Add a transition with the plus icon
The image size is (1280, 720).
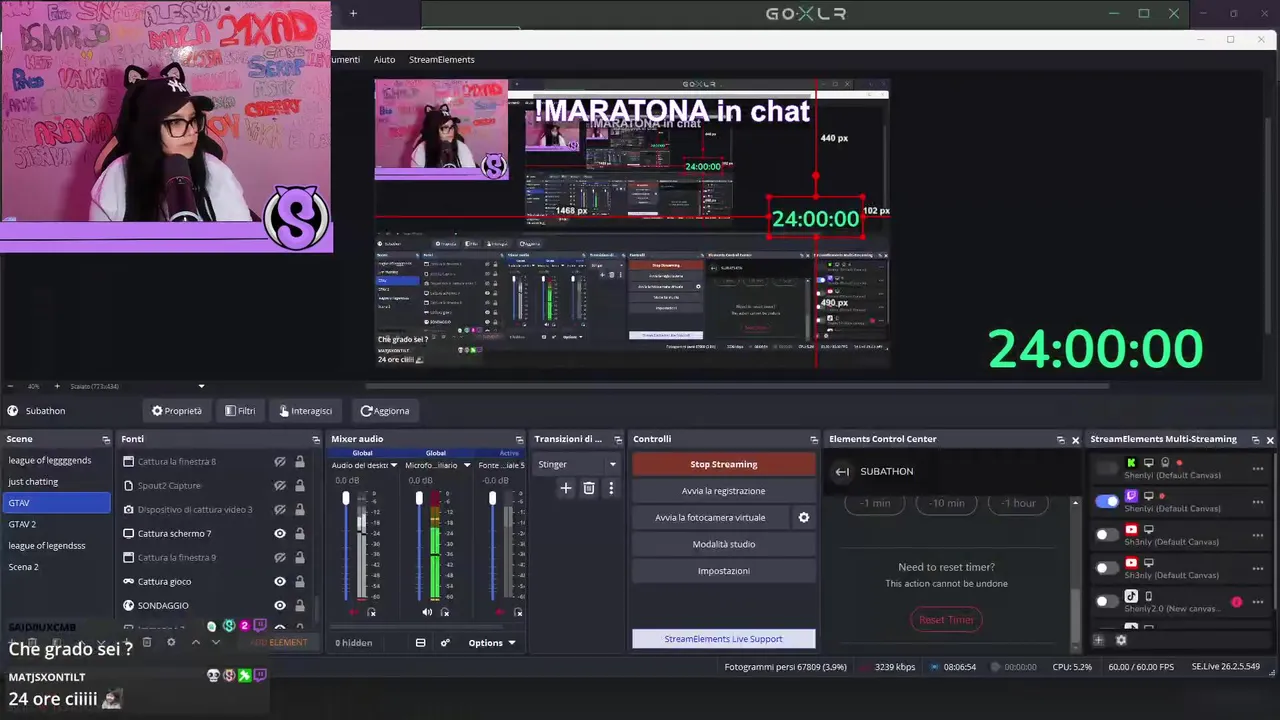(566, 488)
